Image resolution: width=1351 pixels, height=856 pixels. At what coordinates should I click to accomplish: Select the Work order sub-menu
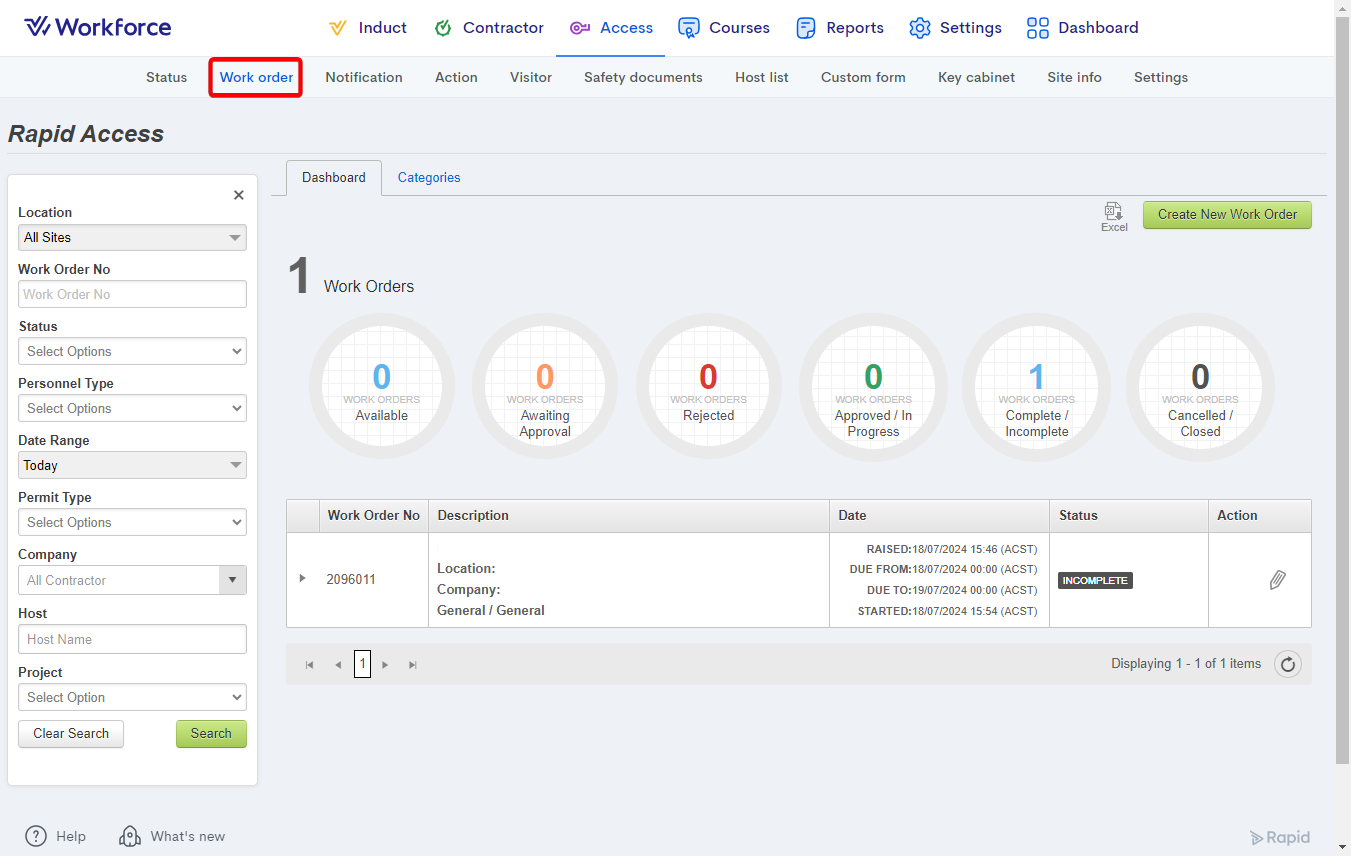coord(256,77)
